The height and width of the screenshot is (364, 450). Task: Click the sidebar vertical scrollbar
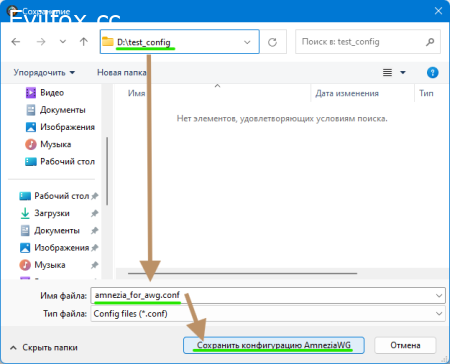tap(107, 171)
